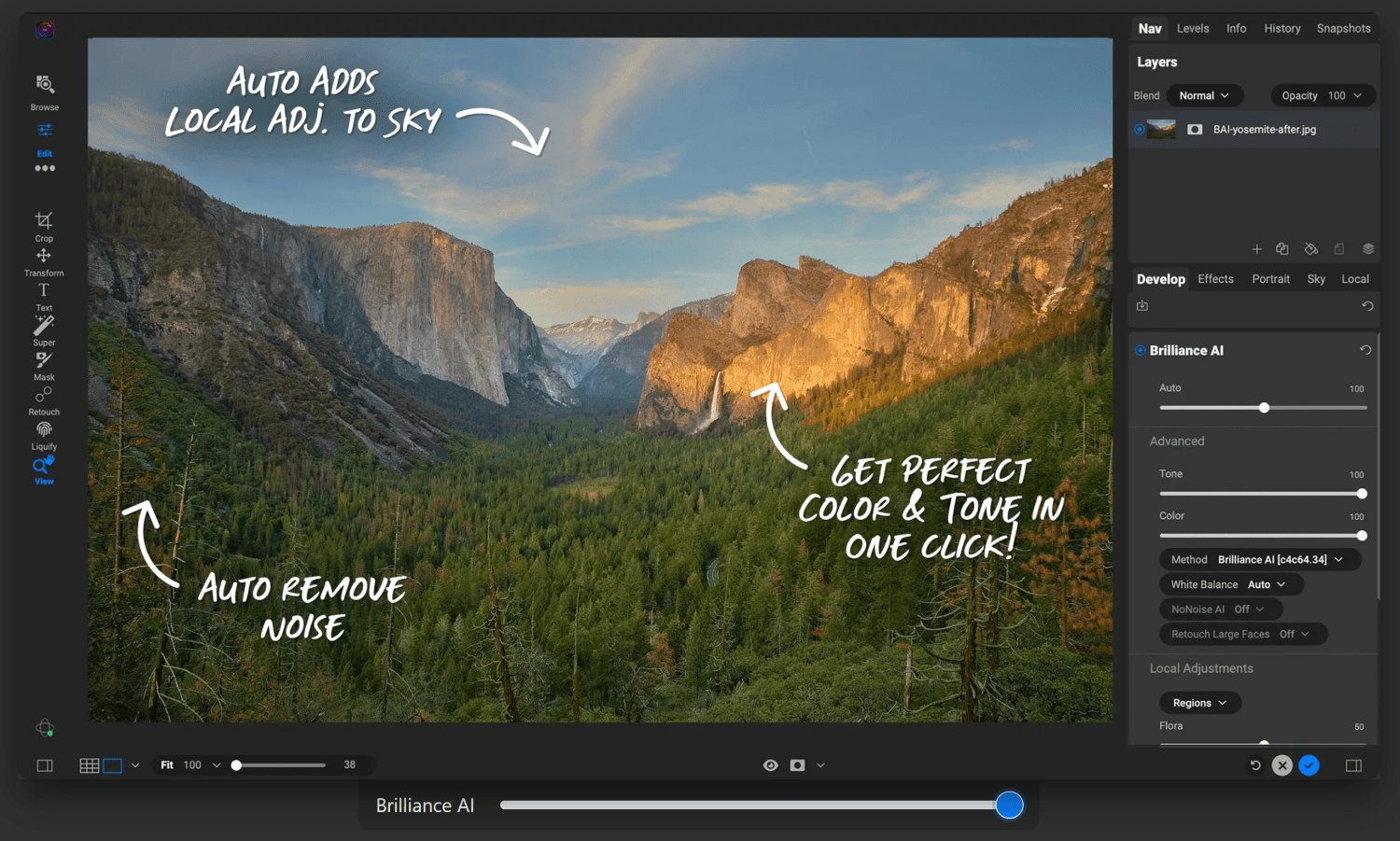Switch to the Edit module
Screen dimensions: 1400x841
[44, 139]
